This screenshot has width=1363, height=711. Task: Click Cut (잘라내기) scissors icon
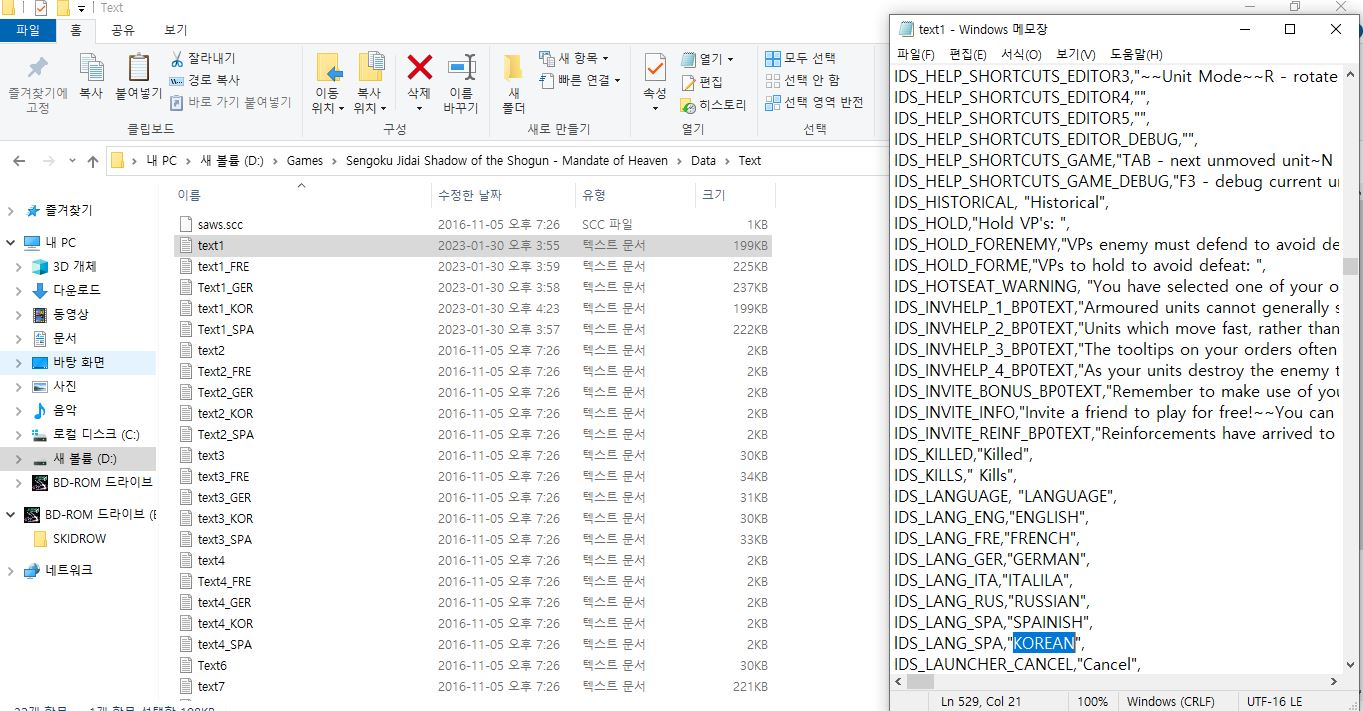click(x=177, y=58)
